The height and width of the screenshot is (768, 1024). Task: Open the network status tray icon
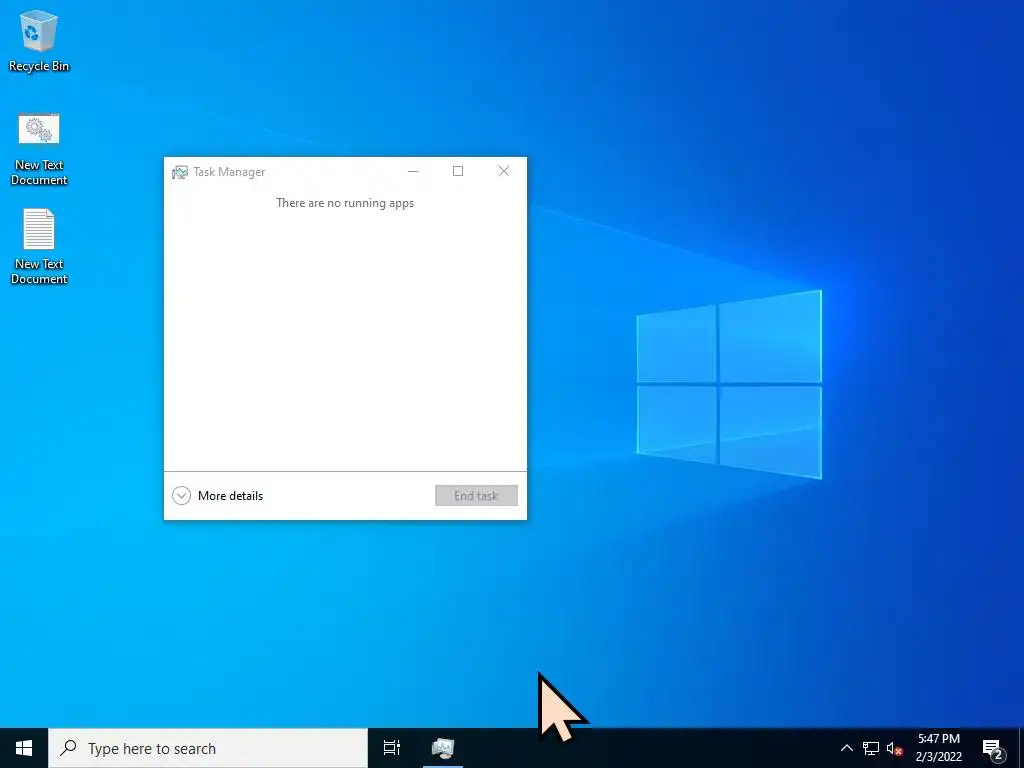pyautogui.click(x=871, y=748)
